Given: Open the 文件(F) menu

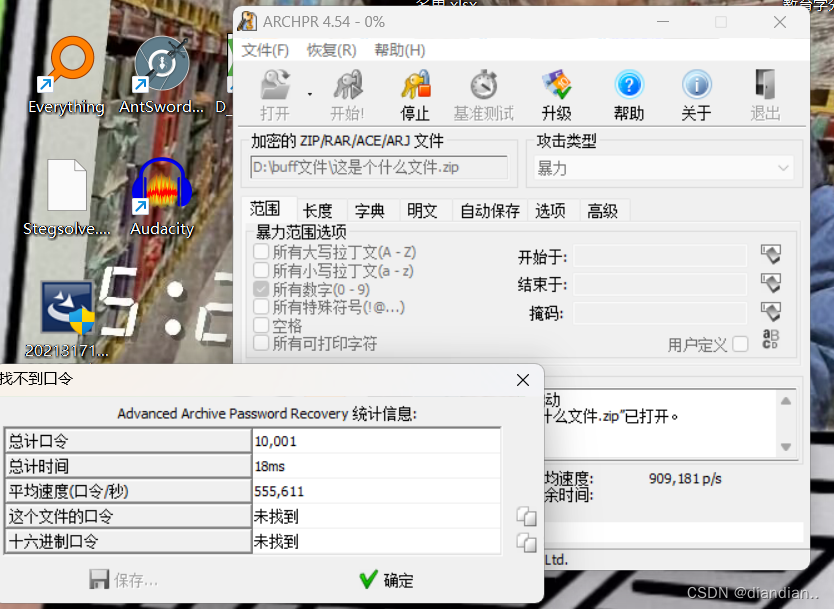Looking at the screenshot, I should pyautogui.click(x=265, y=51).
